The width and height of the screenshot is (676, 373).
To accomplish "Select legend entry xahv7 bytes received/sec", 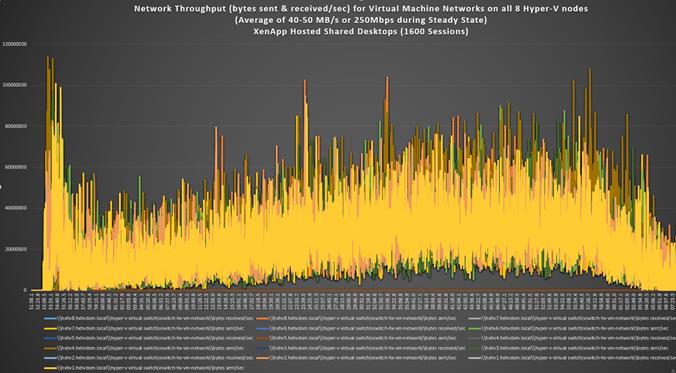I will 573,318.
